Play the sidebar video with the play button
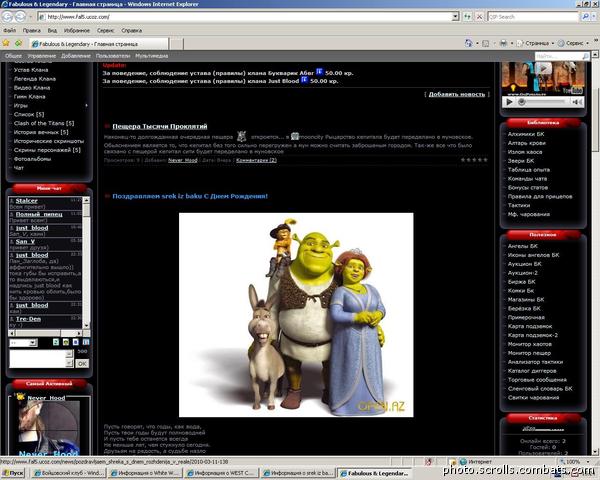 point(509,102)
